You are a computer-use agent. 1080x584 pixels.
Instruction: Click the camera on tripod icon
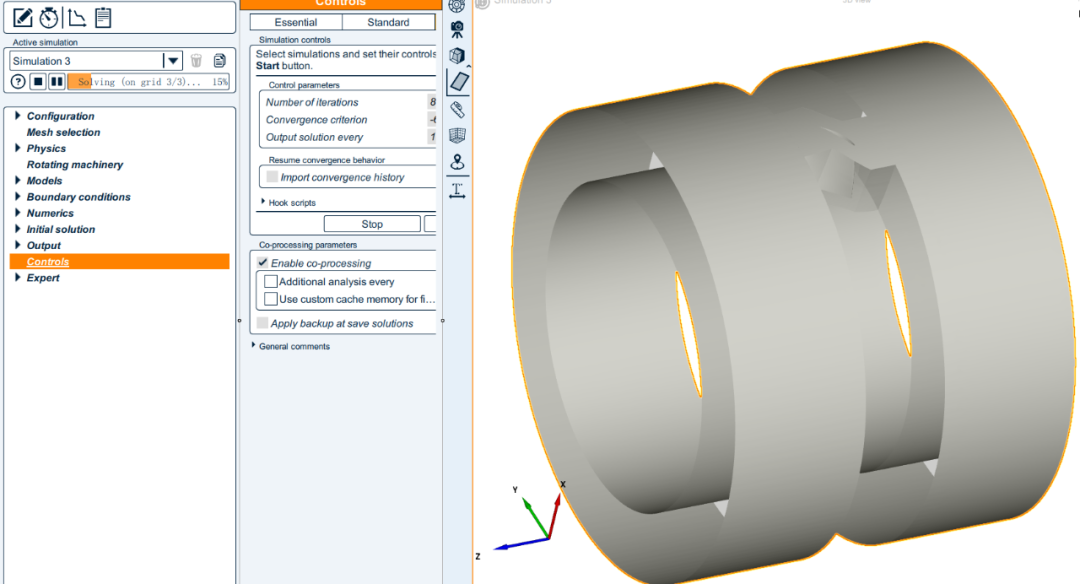457,30
